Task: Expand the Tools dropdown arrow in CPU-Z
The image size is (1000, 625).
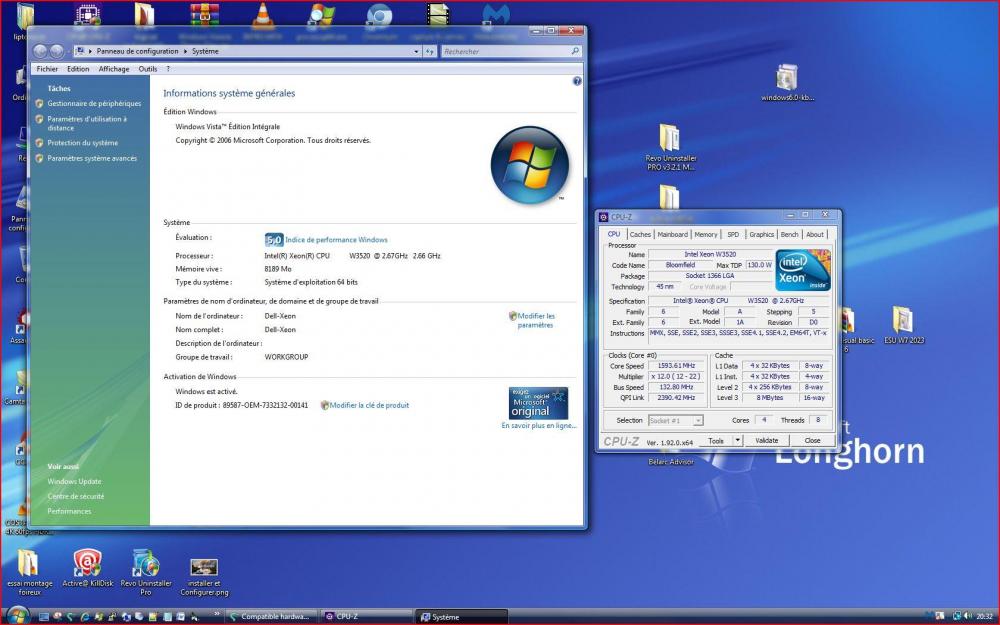Action: (x=738, y=440)
